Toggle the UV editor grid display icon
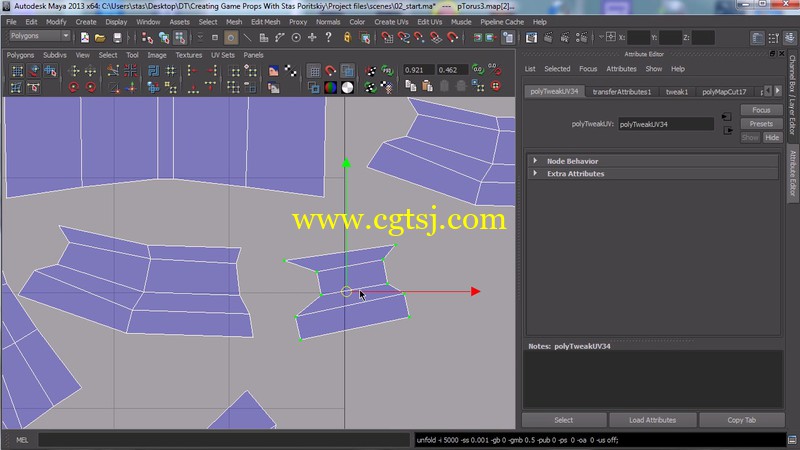The height and width of the screenshot is (450, 800). [314, 71]
